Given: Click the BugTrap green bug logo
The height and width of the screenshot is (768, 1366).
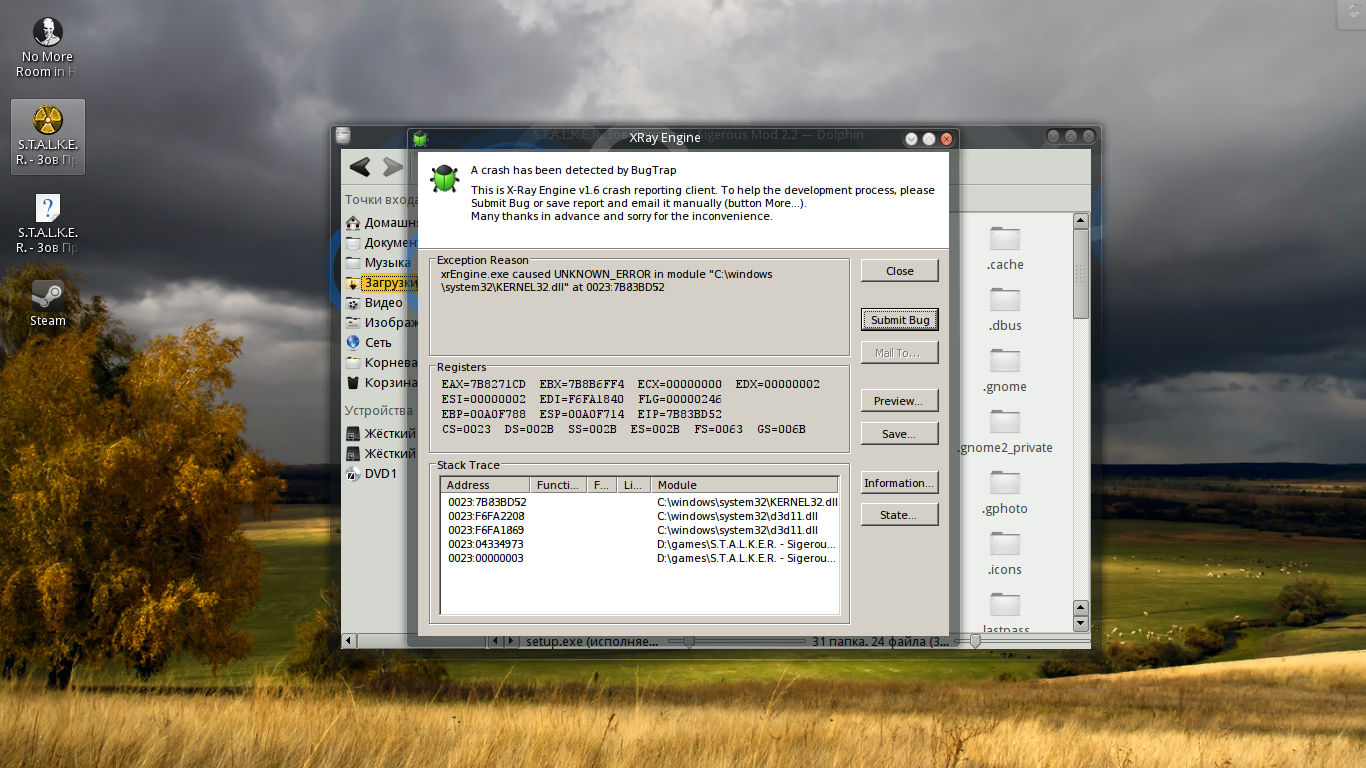Looking at the screenshot, I should point(444,179).
